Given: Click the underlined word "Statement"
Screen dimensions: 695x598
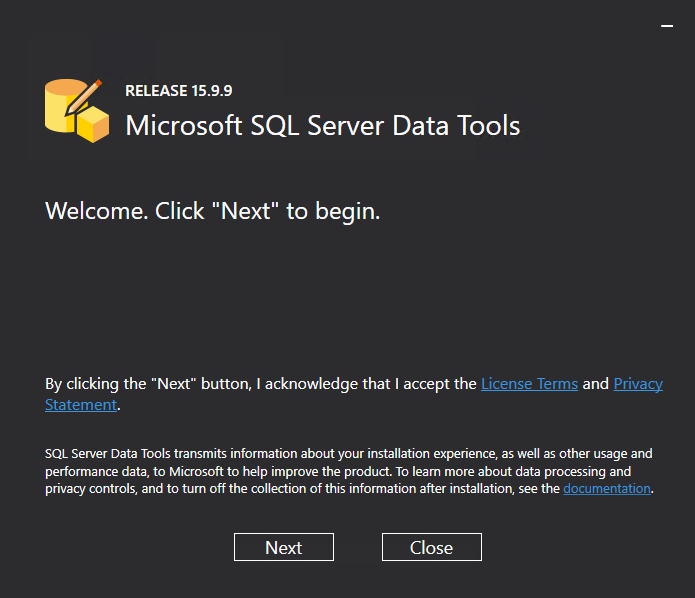Looking at the screenshot, I should 81,405.
